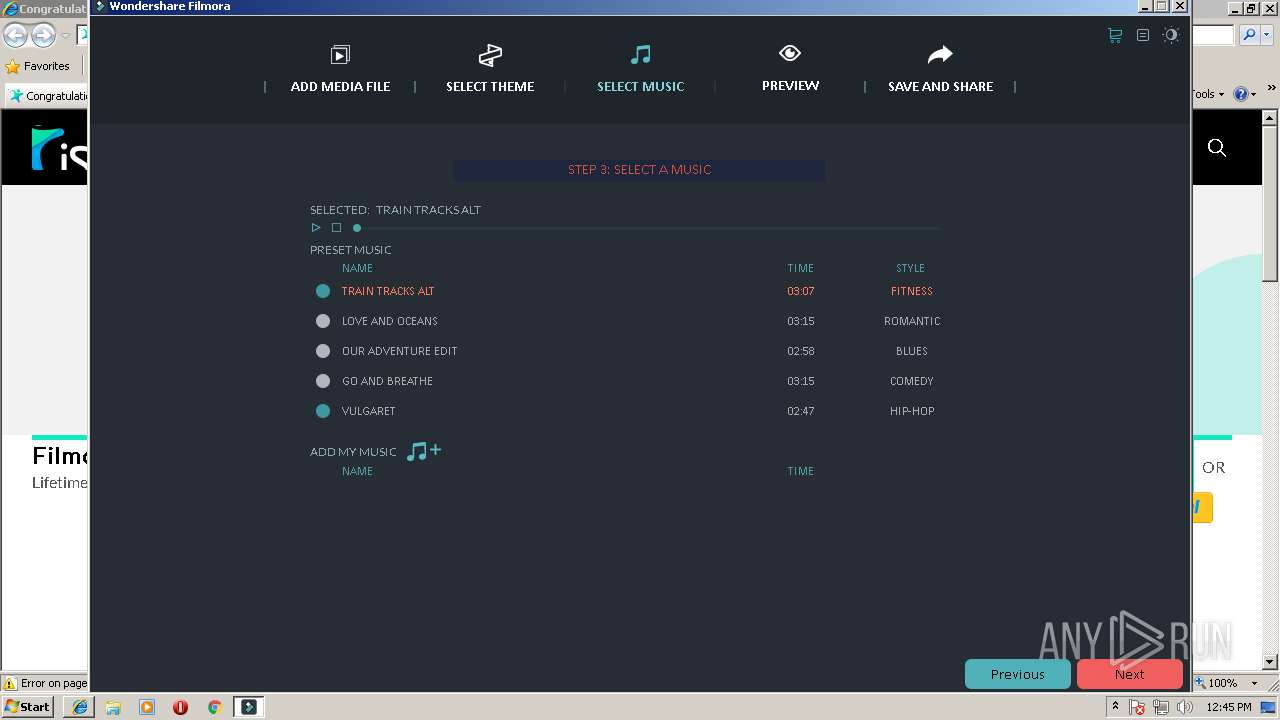Toggle the light/dark theme icon in Filmora
Viewport: 1280px width, 720px height.
pyautogui.click(x=1171, y=35)
